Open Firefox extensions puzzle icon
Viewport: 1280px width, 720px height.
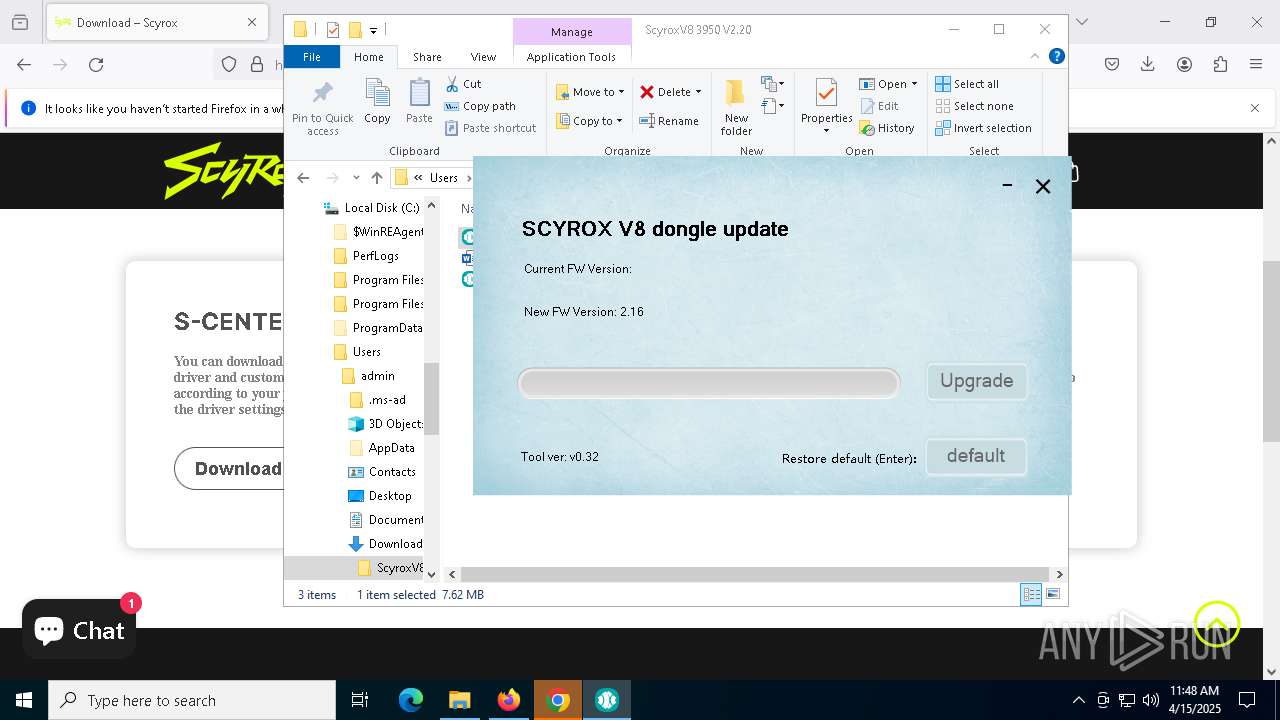coord(1220,64)
